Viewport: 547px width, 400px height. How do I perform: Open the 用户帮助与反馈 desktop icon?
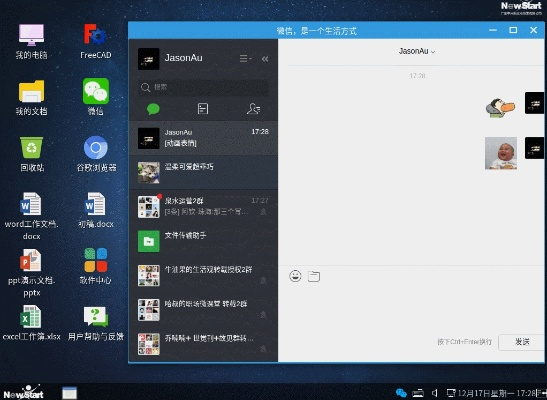(x=96, y=323)
